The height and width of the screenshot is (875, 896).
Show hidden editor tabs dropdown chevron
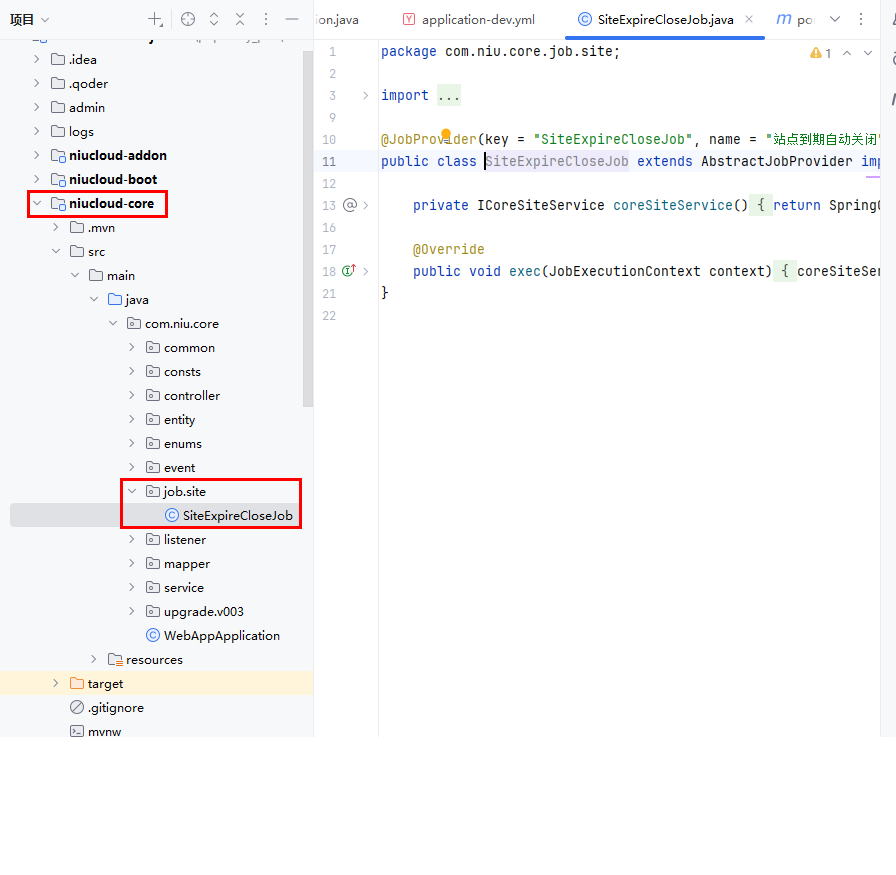[835, 19]
